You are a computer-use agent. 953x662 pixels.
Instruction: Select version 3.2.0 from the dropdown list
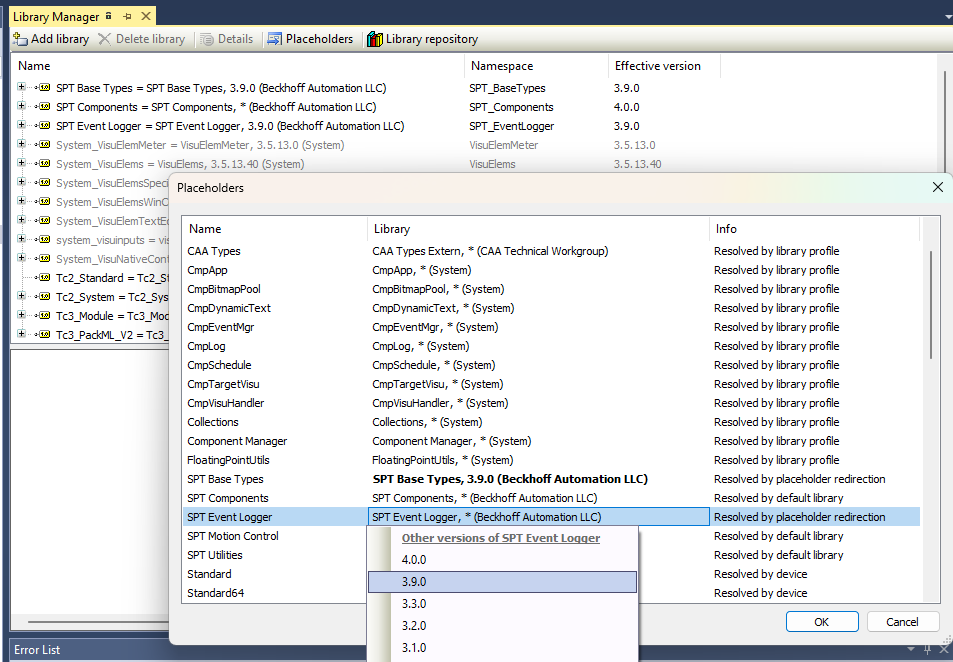(502, 626)
